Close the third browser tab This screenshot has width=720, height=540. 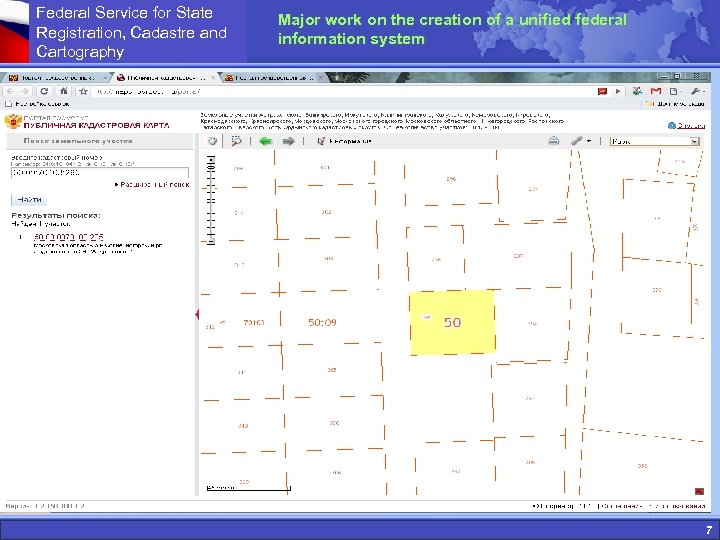(321, 78)
